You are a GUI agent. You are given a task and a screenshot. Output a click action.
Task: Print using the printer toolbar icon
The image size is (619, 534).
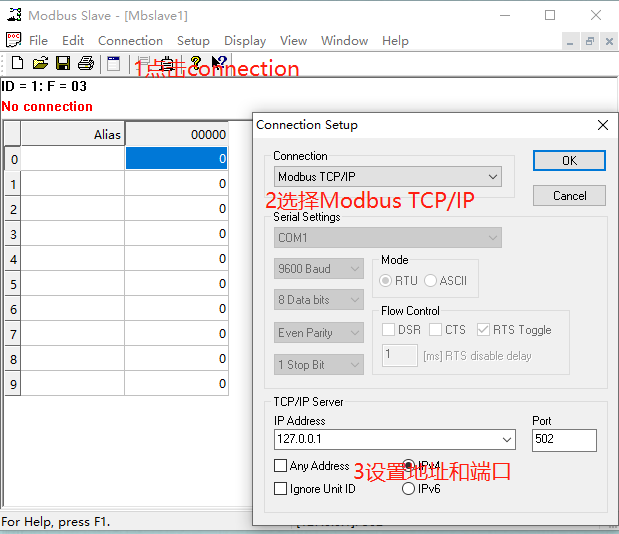pos(86,63)
